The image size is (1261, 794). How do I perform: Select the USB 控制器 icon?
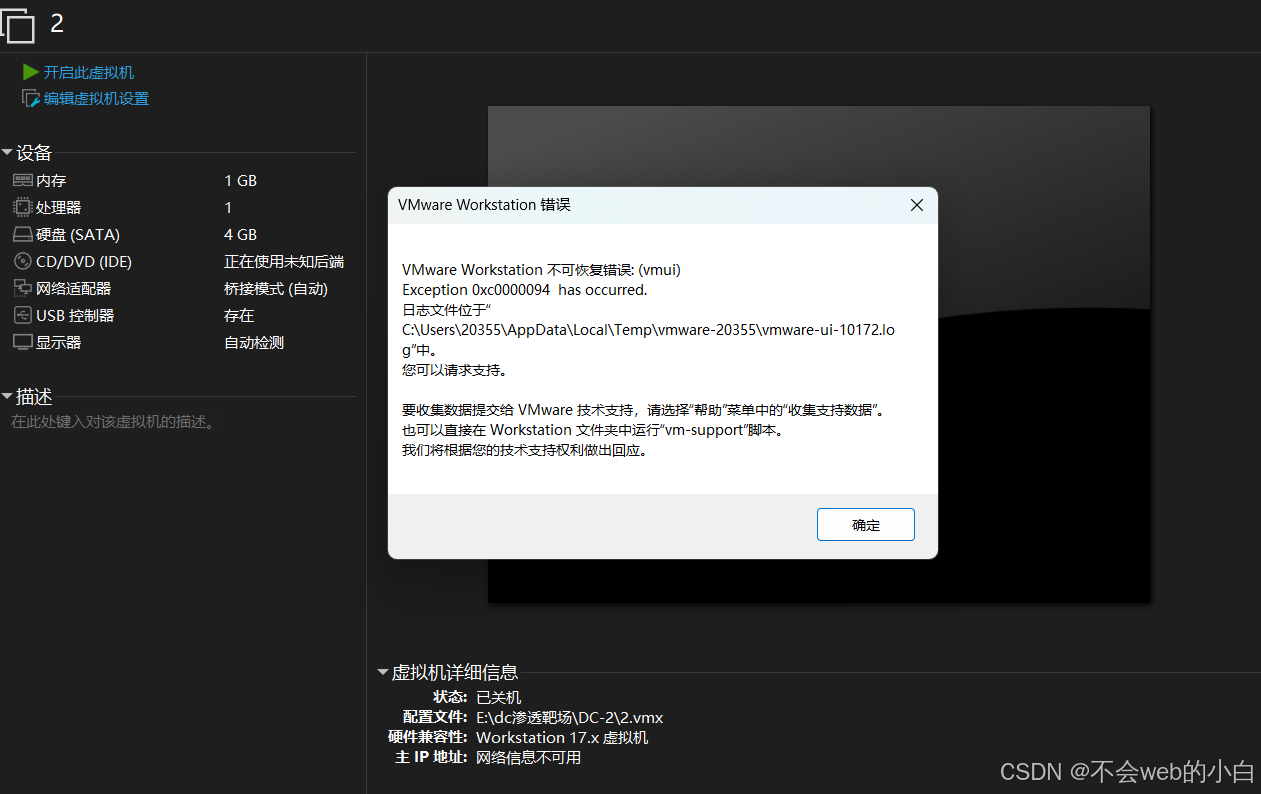(x=22, y=315)
